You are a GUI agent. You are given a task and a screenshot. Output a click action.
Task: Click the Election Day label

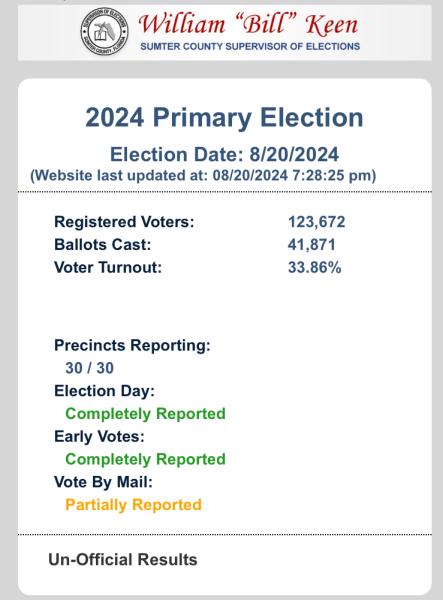click(x=104, y=391)
